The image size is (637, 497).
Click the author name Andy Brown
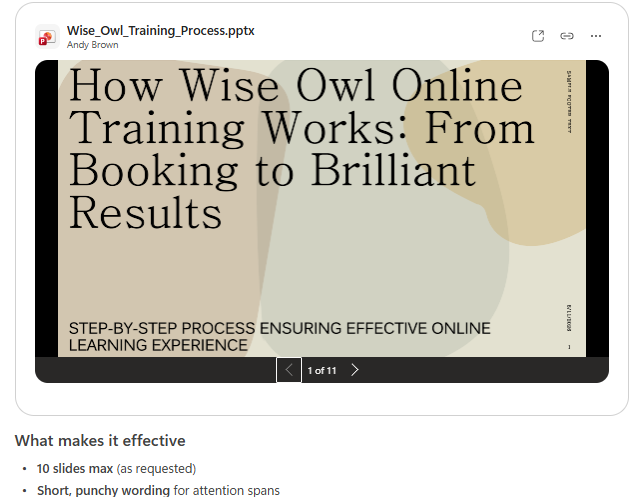(x=93, y=45)
